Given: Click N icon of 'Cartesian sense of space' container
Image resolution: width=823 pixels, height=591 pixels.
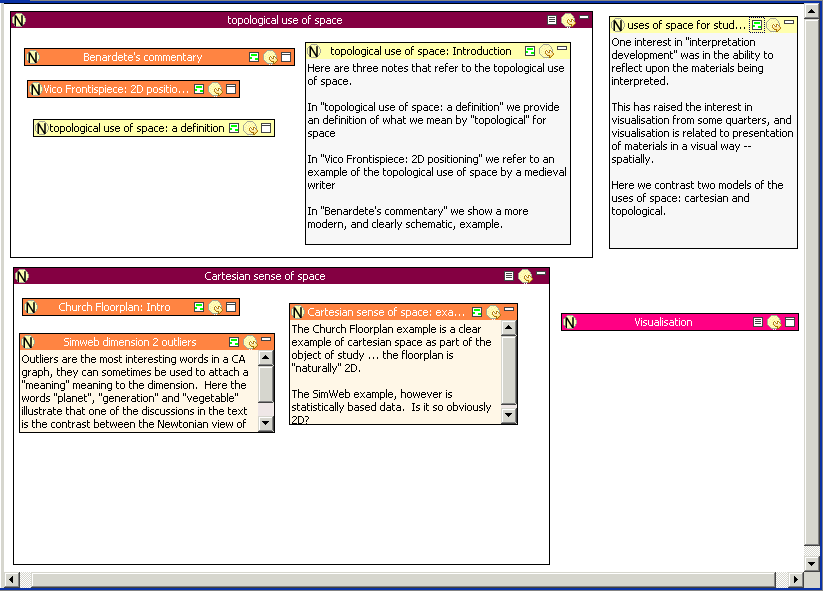Looking at the screenshot, I should click(x=22, y=276).
